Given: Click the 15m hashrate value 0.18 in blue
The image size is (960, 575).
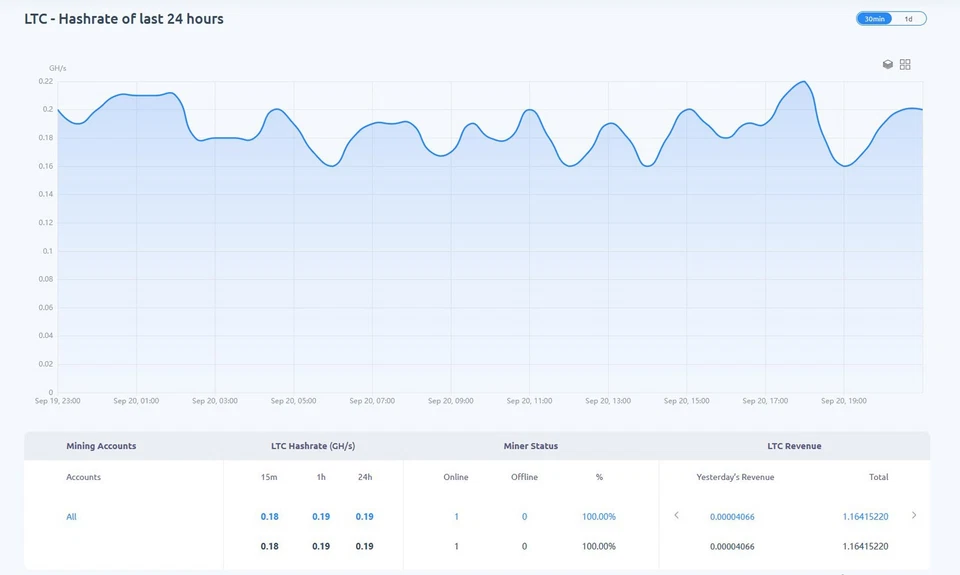Looking at the screenshot, I should pyautogui.click(x=269, y=516).
